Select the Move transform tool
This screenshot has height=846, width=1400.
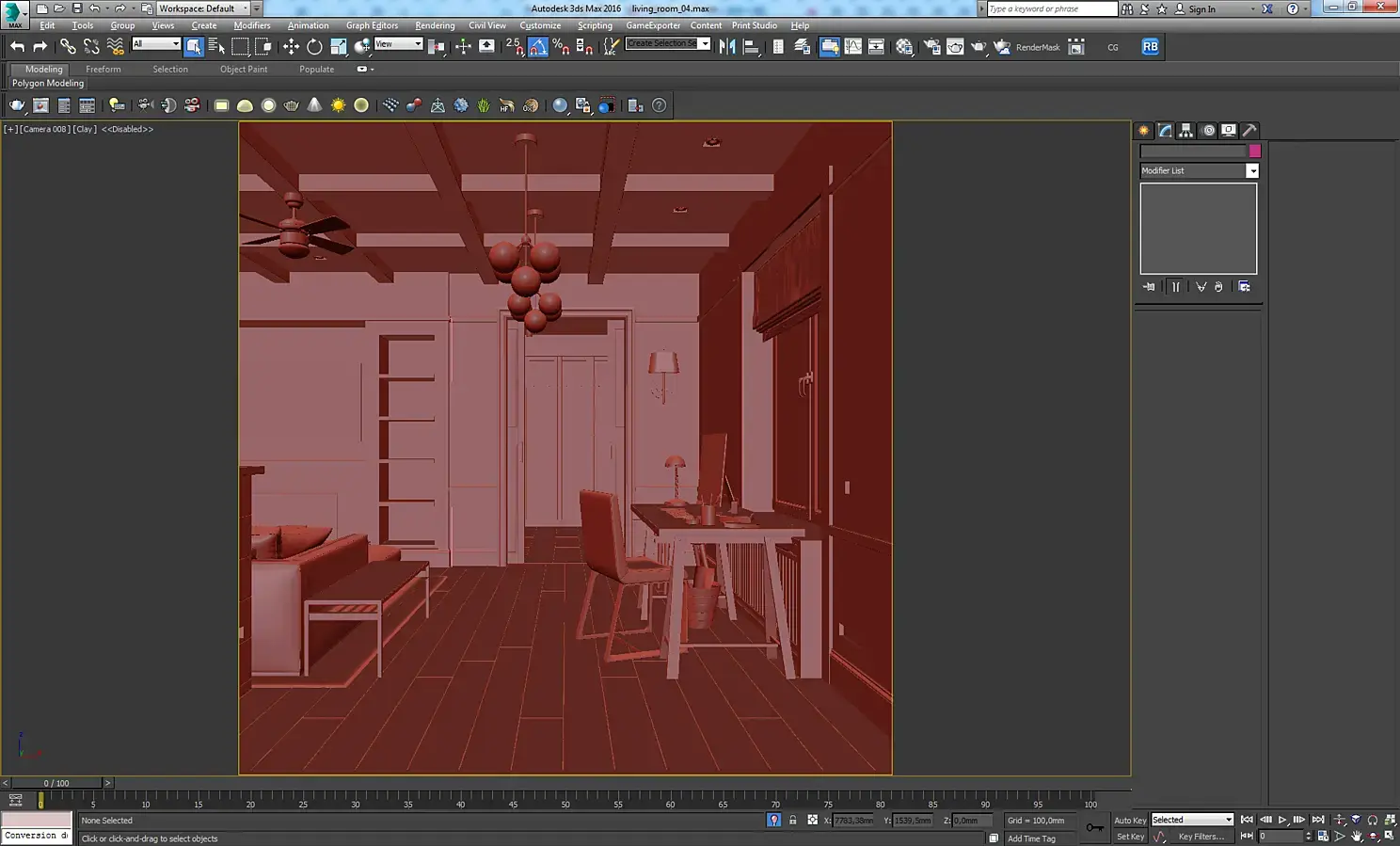(291, 46)
